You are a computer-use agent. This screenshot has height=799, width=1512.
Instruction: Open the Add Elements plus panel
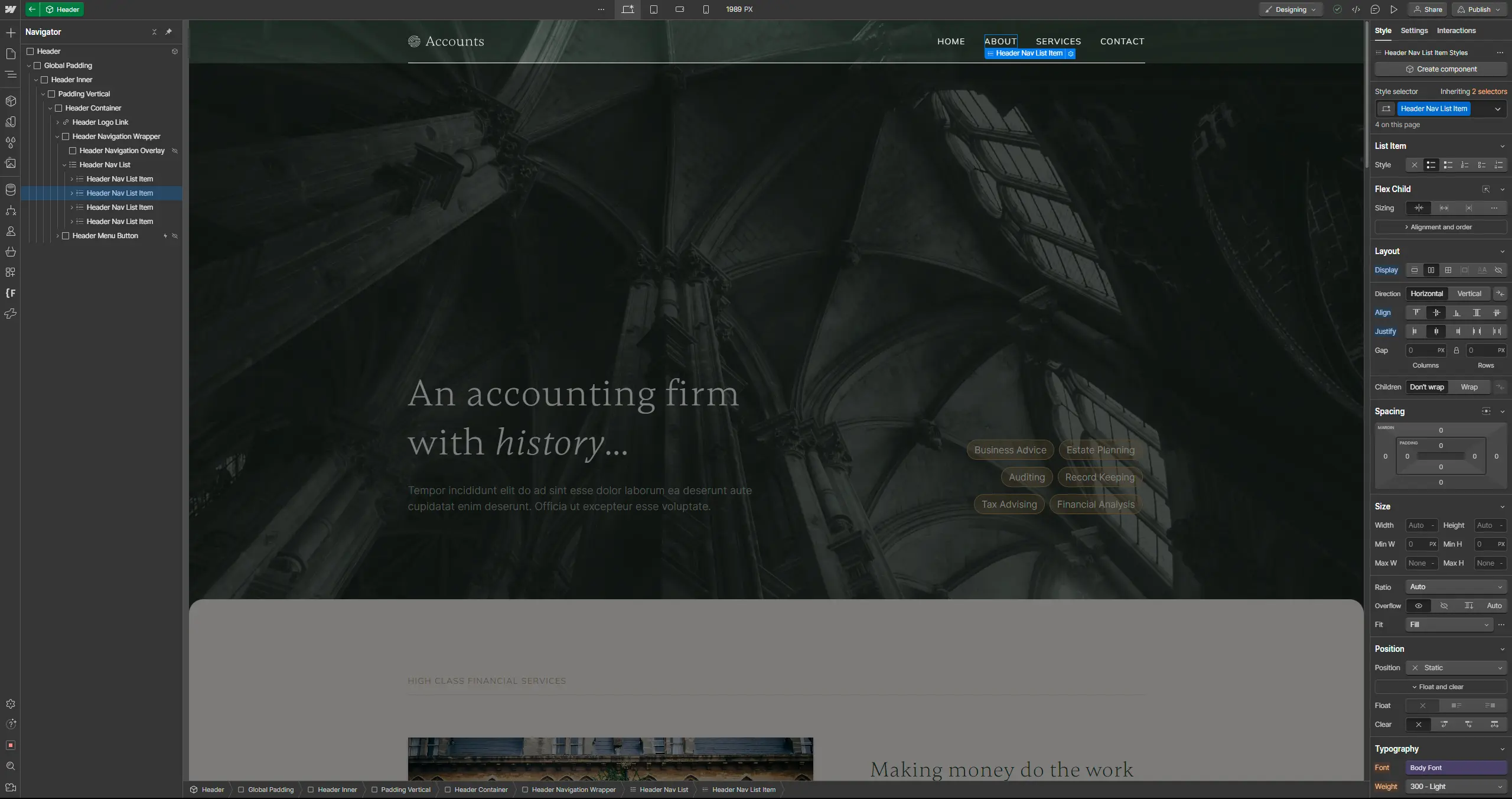11,33
